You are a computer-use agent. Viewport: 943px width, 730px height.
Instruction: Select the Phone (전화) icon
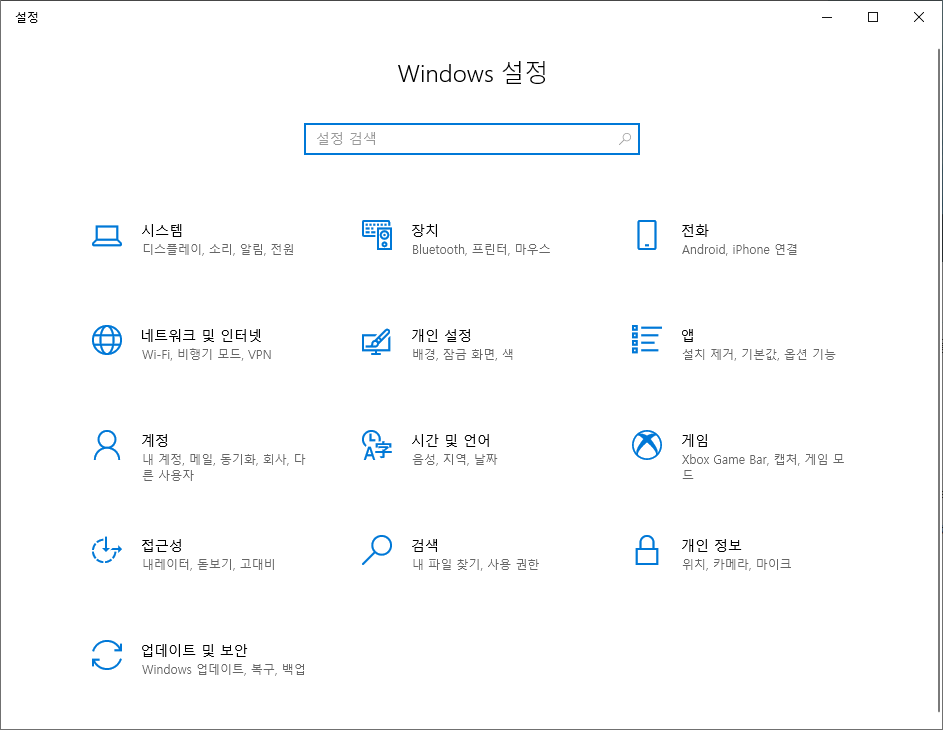tap(647, 235)
